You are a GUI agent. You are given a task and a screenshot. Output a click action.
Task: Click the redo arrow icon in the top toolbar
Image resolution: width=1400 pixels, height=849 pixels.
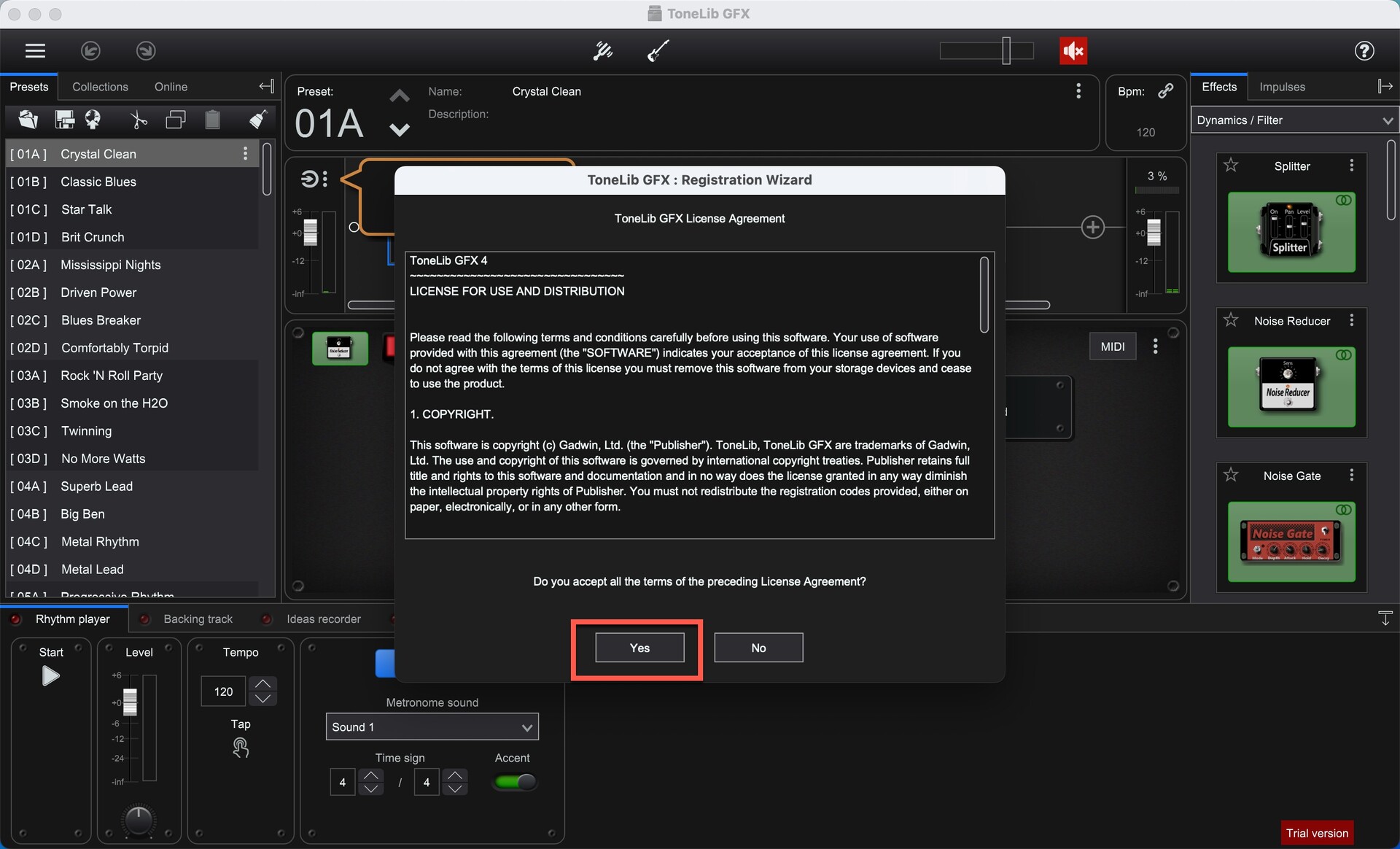pyautogui.click(x=146, y=50)
